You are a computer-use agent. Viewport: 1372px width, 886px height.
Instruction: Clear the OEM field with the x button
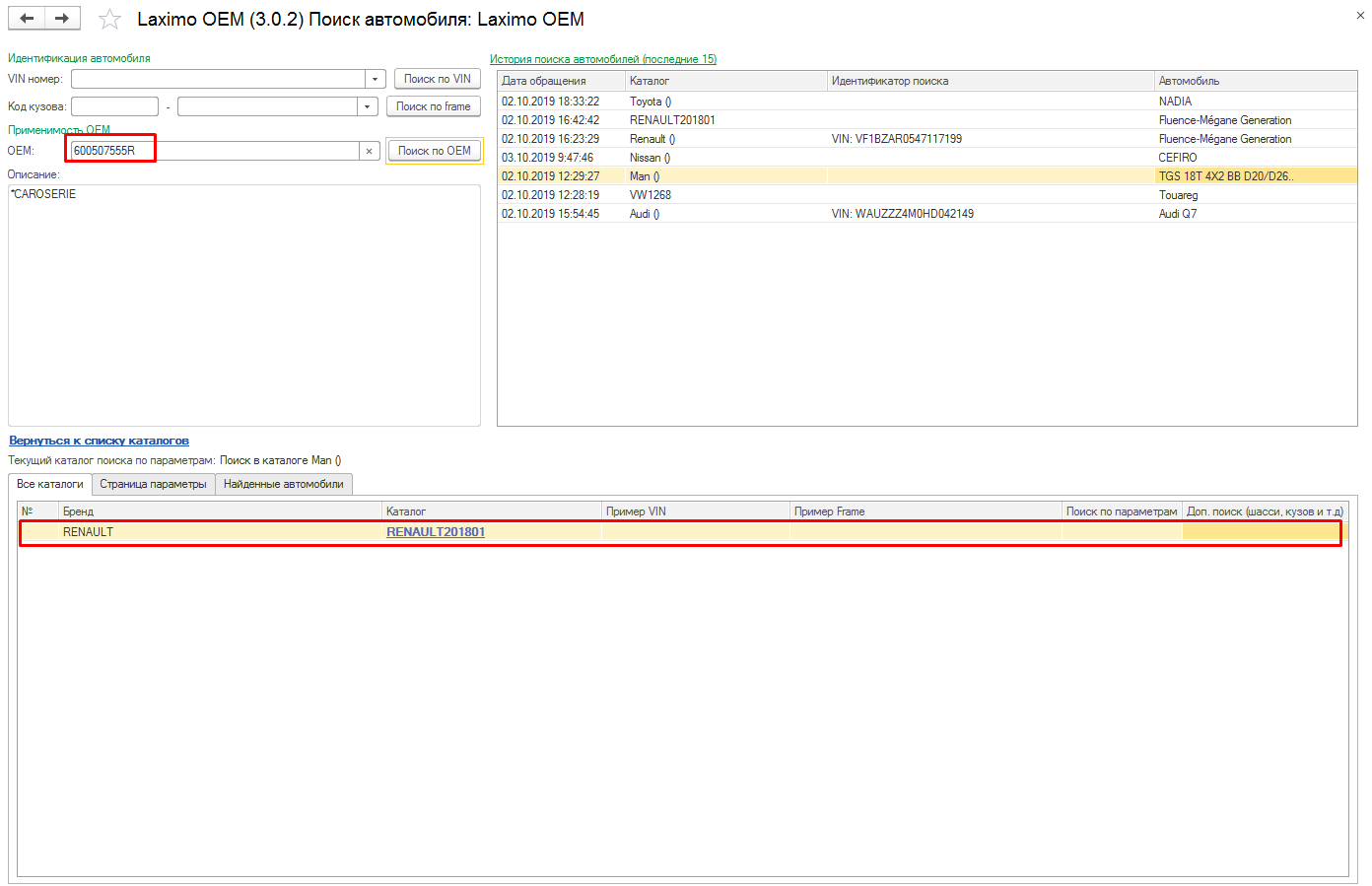point(370,151)
